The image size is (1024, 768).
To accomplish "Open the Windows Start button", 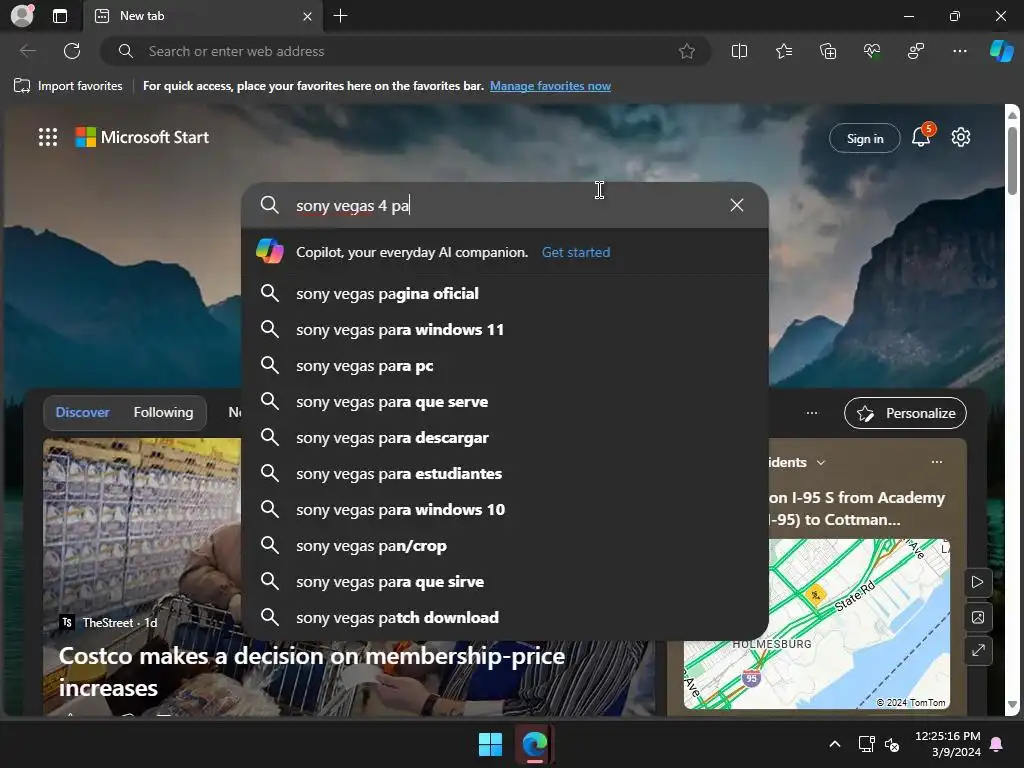I will pyautogui.click(x=490, y=744).
